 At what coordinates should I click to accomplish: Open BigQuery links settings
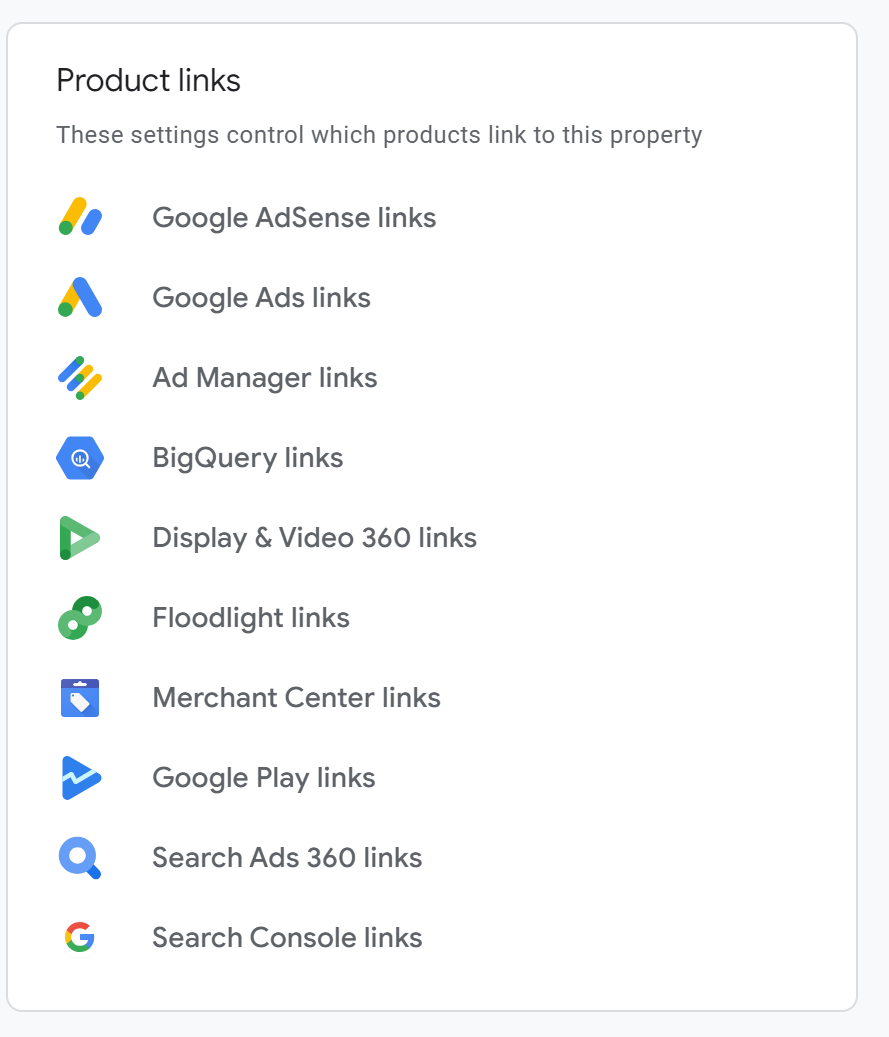pyautogui.click(x=247, y=458)
